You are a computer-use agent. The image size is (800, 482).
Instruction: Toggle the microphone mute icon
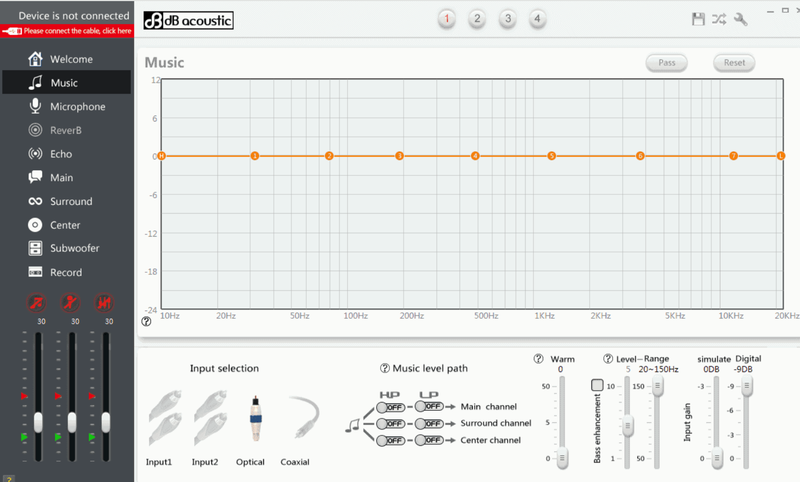[70, 303]
